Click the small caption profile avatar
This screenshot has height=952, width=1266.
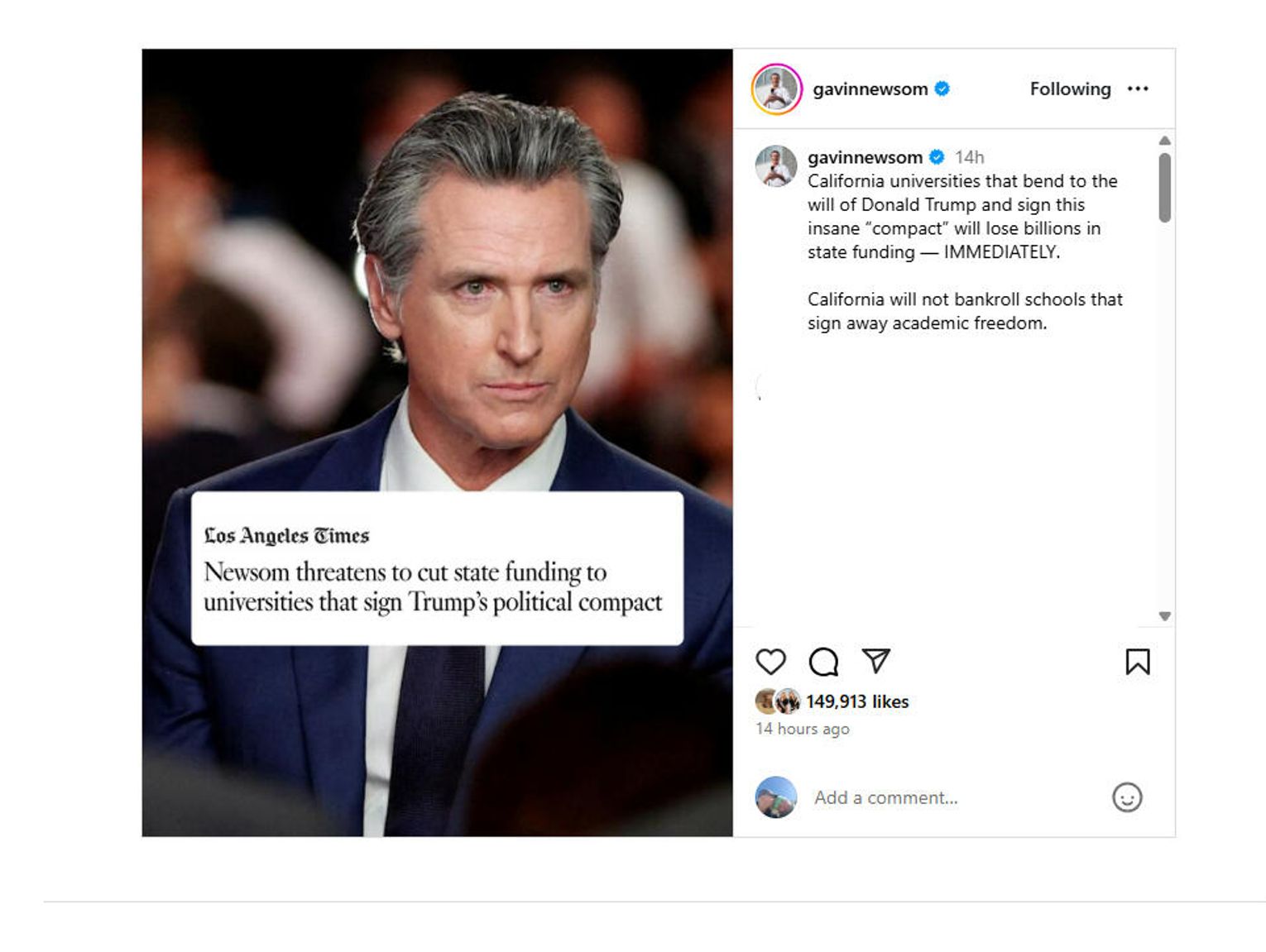(775, 165)
